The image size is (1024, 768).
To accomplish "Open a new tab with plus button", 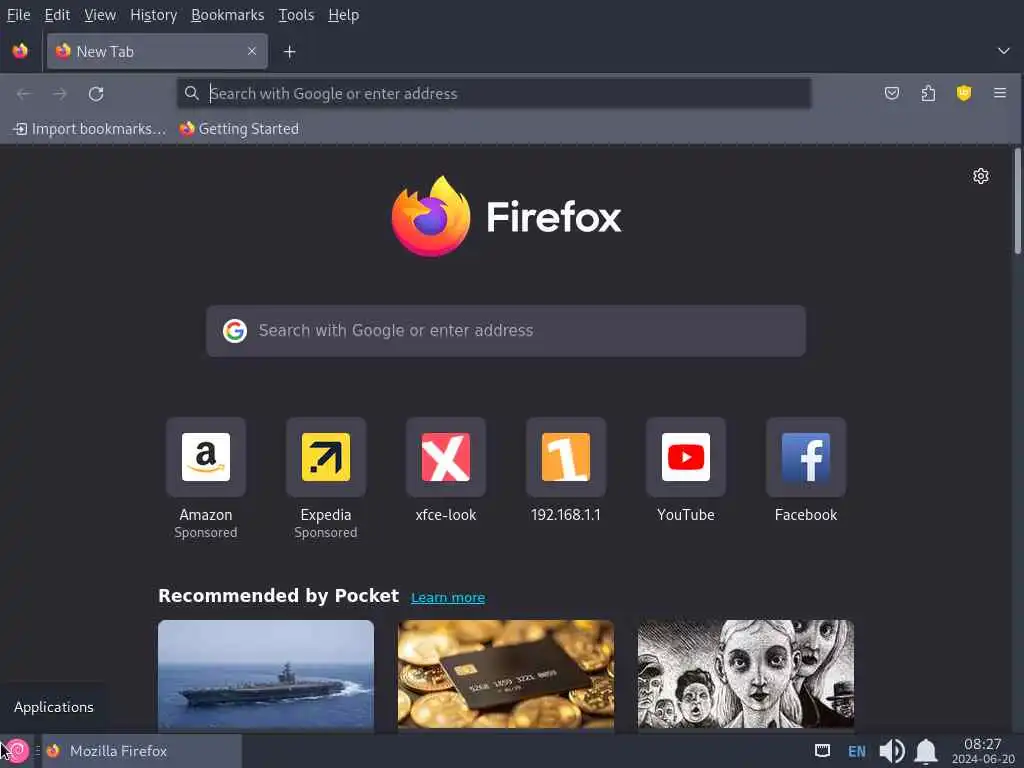I will coord(289,52).
